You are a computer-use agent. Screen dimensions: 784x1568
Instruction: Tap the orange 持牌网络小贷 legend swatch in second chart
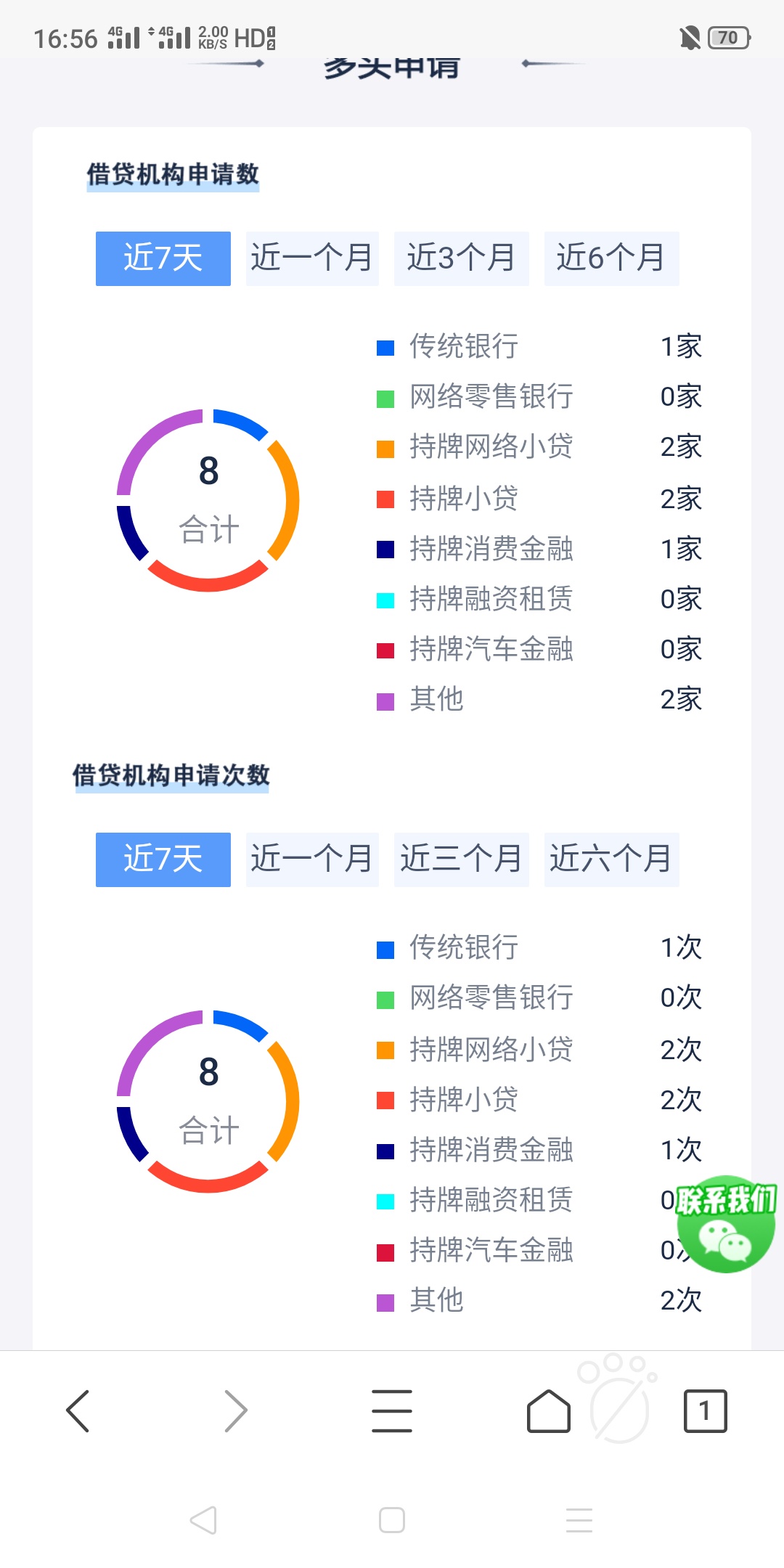[x=385, y=1050]
